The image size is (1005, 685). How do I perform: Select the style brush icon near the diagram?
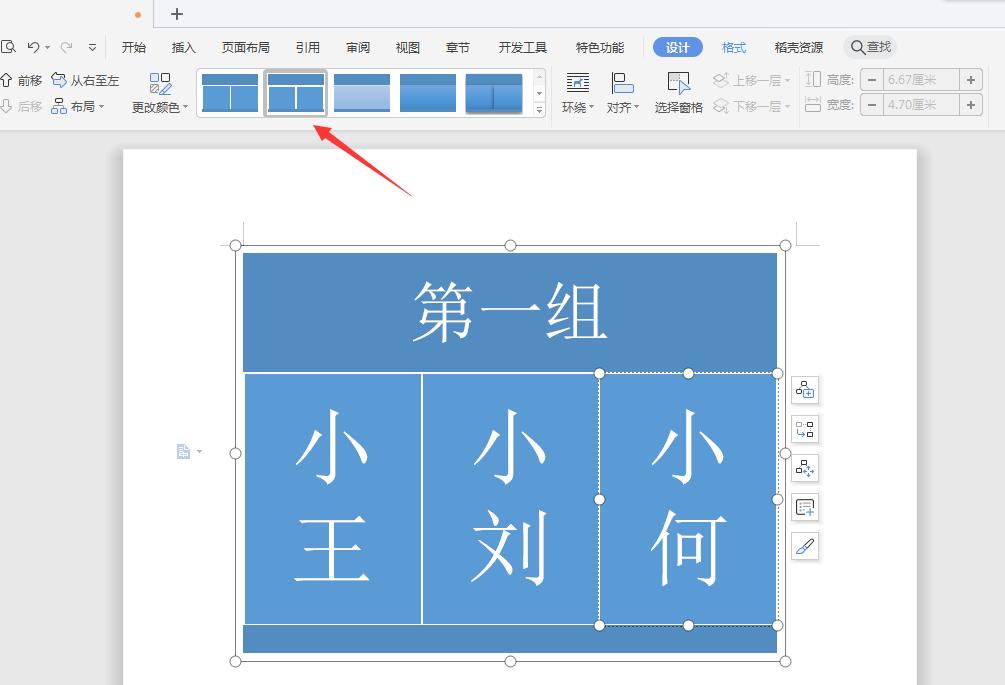(x=805, y=547)
